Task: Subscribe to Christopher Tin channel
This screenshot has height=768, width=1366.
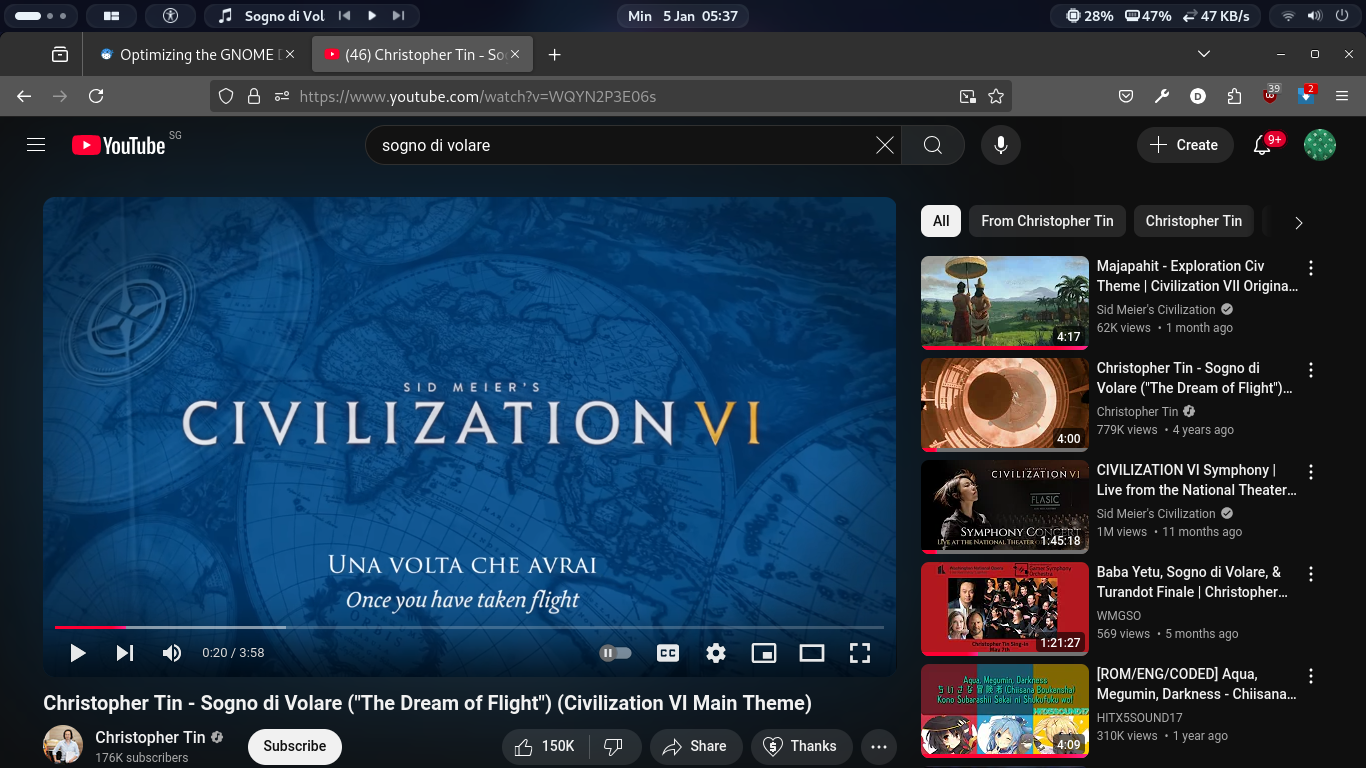Action: (295, 746)
